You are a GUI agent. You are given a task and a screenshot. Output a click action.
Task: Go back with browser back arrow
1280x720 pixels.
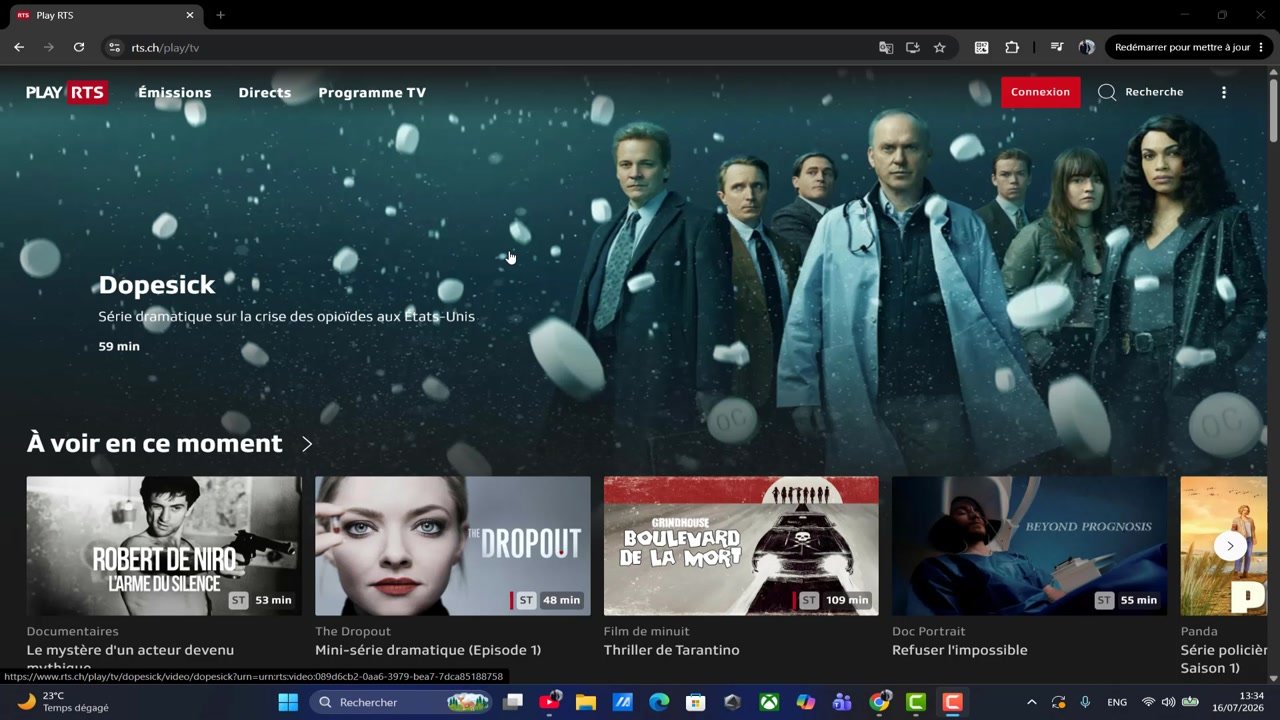(x=19, y=47)
